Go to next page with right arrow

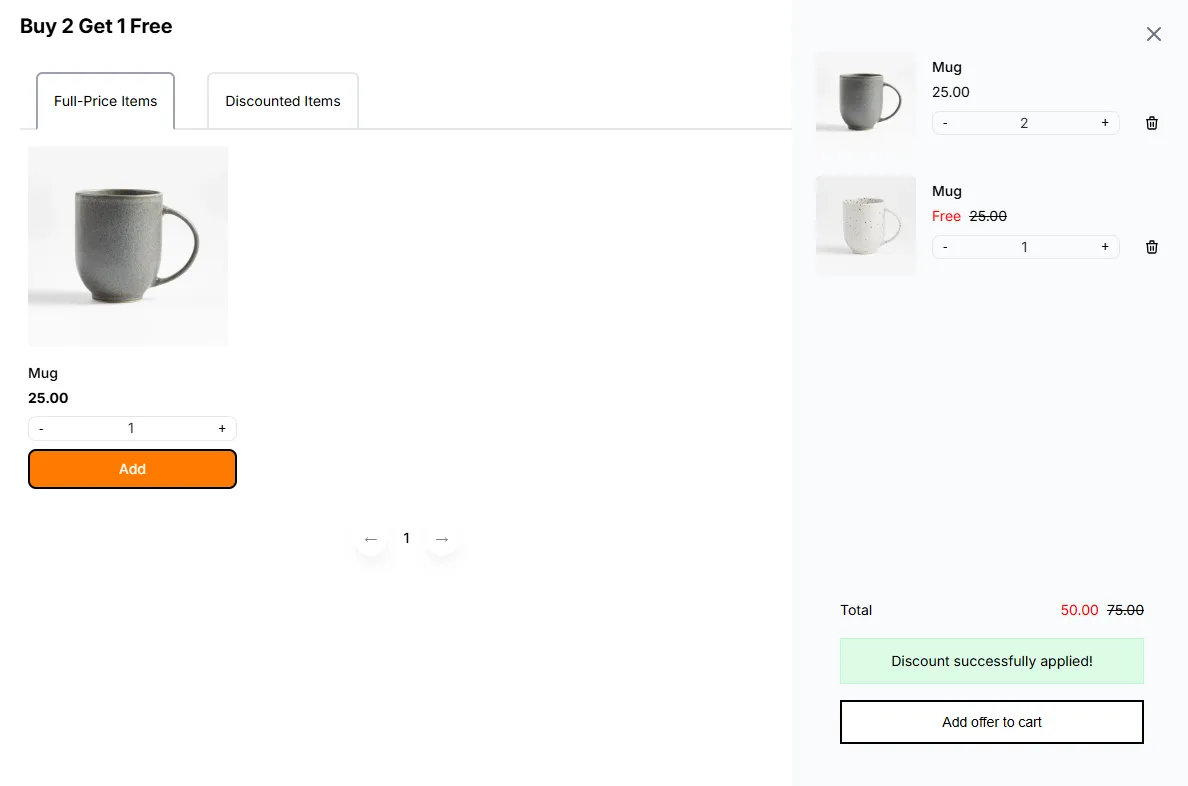coord(442,539)
